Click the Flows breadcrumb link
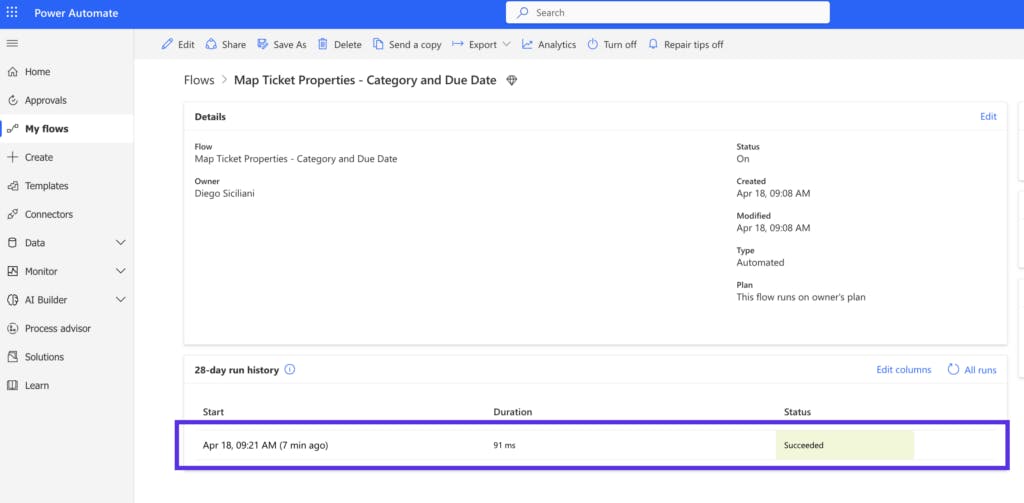Image resolution: width=1024 pixels, height=503 pixels. (x=199, y=80)
